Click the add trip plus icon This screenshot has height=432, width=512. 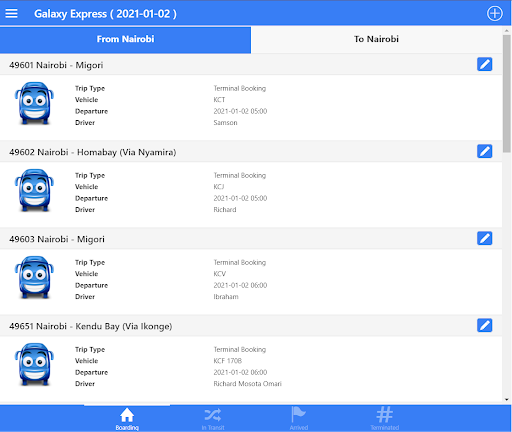(495, 14)
